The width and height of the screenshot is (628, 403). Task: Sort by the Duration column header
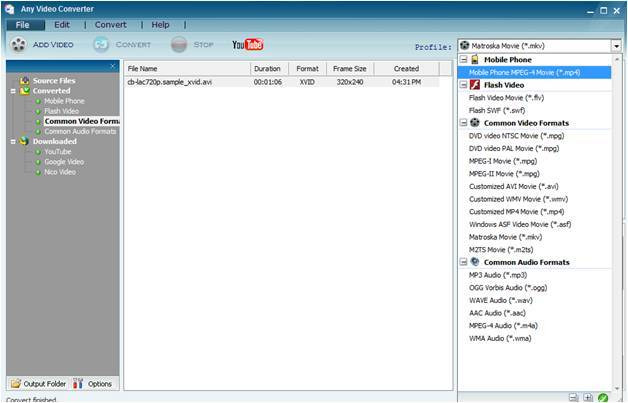tap(269, 69)
